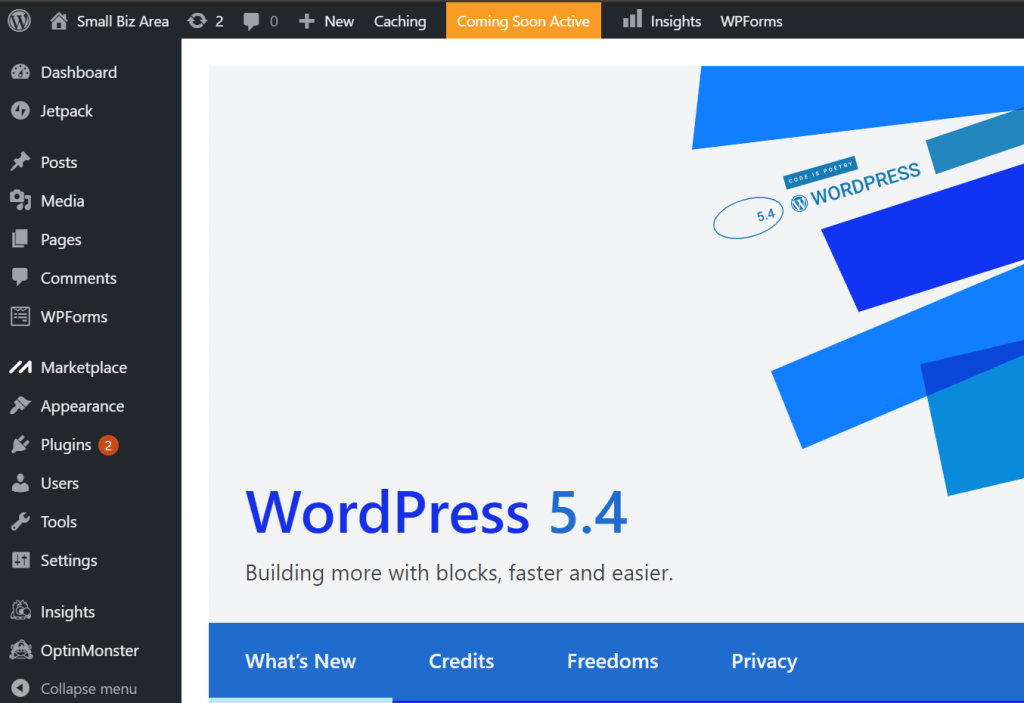Click the WordPress logo in the admin bar
The width and height of the screenshot is (1024, 703).
[x=20, y=21]
